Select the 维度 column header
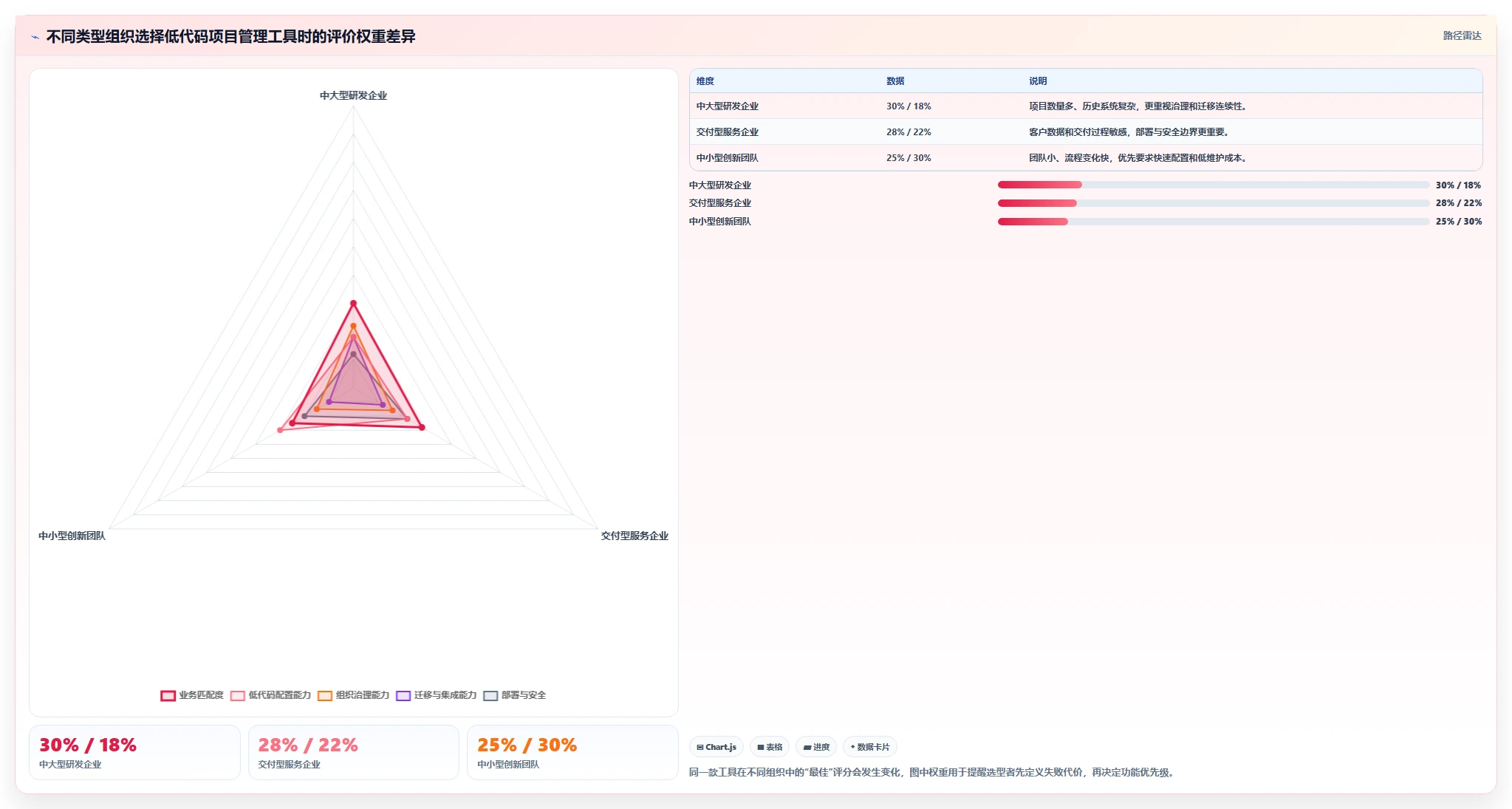Screen dimensions: 1512x809 tap(705, 81)
